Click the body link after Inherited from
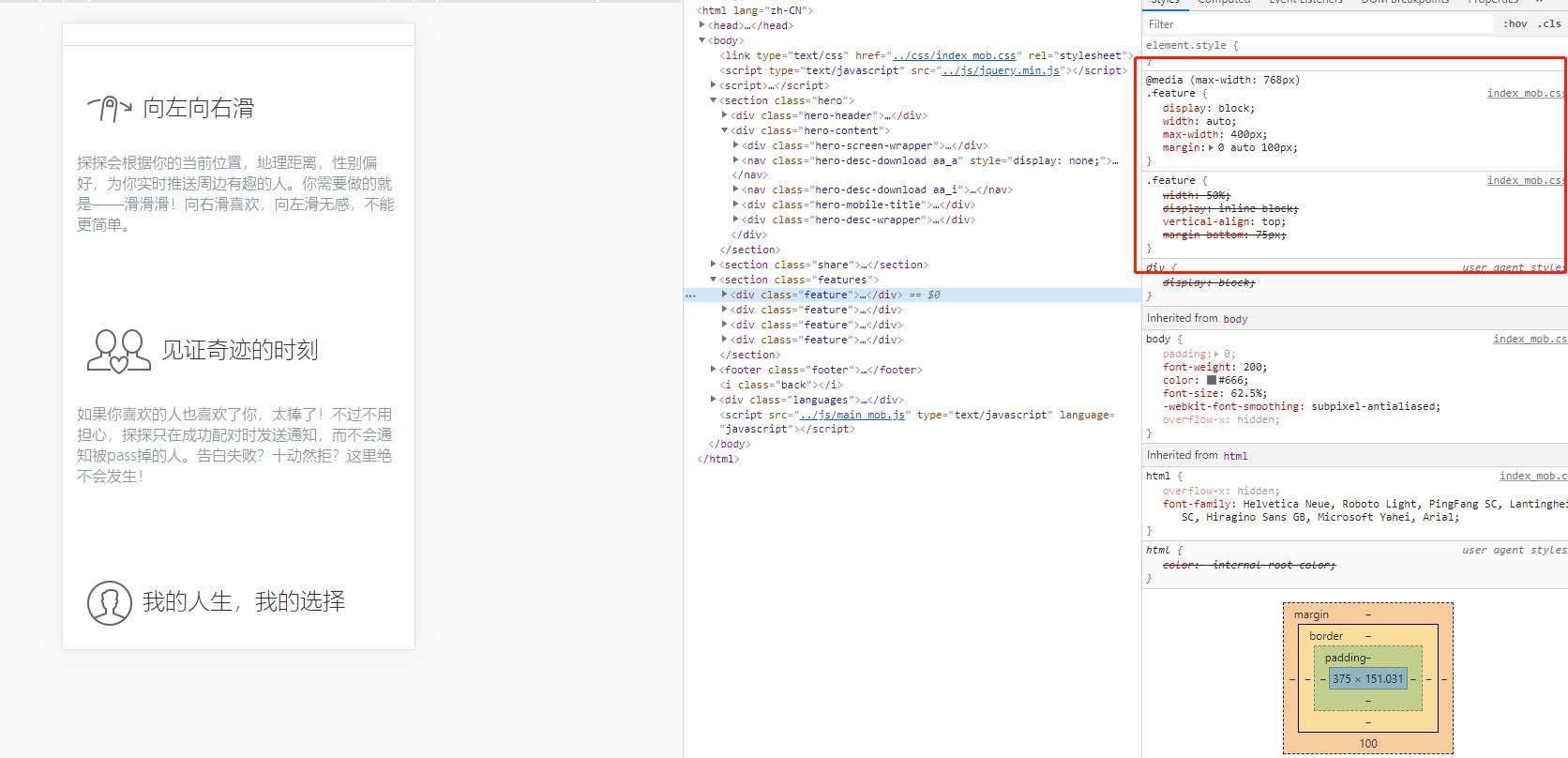 point(1235,319)
